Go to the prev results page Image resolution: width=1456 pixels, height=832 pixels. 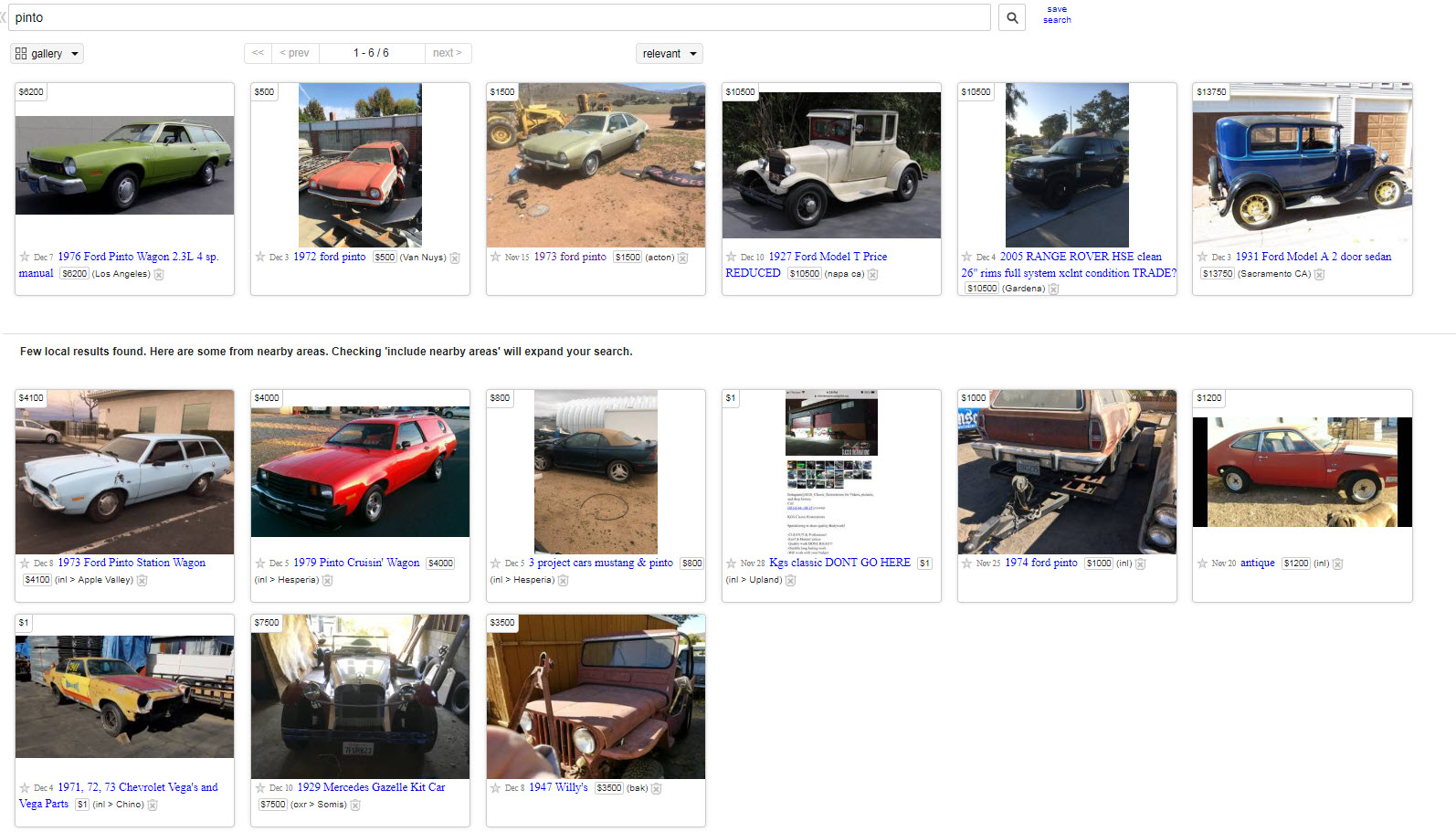(294, 53)
